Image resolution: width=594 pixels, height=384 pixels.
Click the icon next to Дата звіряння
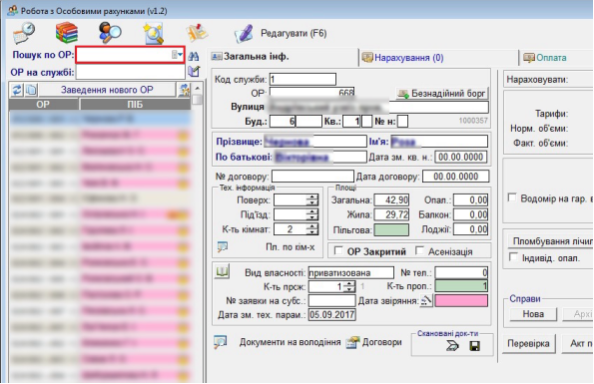pos(426,301)
